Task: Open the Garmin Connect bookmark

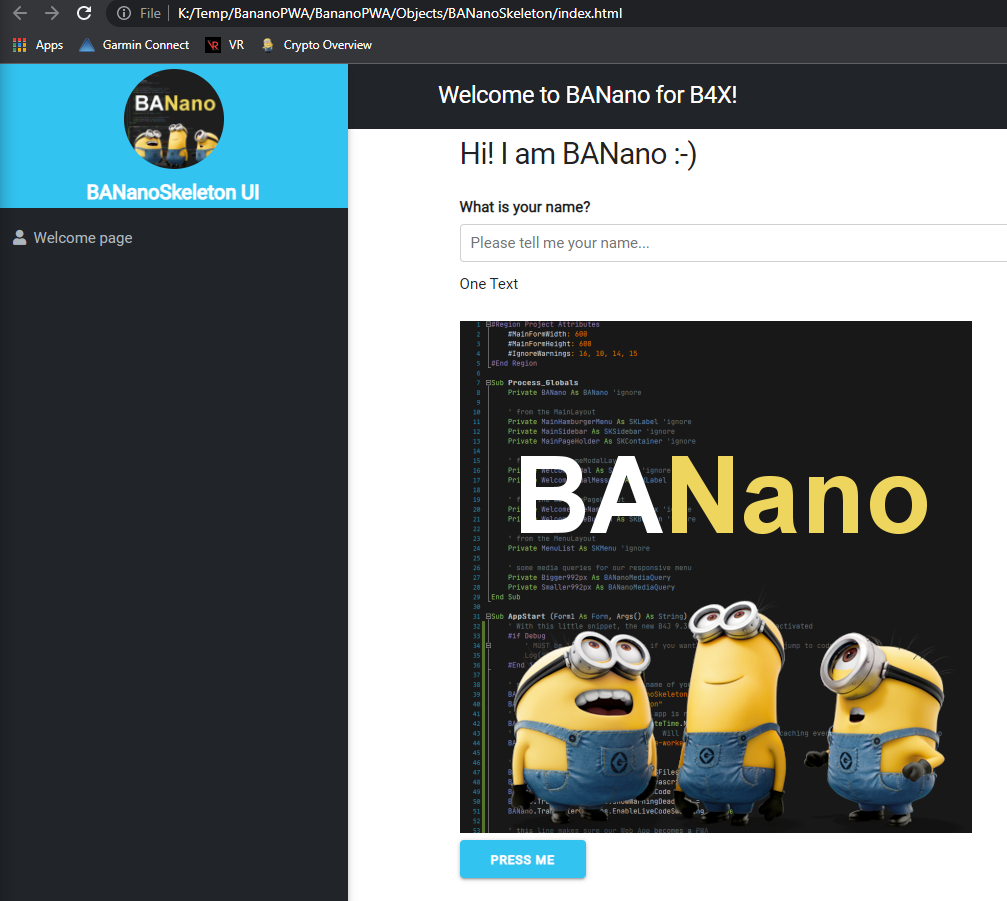Action: 134,45
